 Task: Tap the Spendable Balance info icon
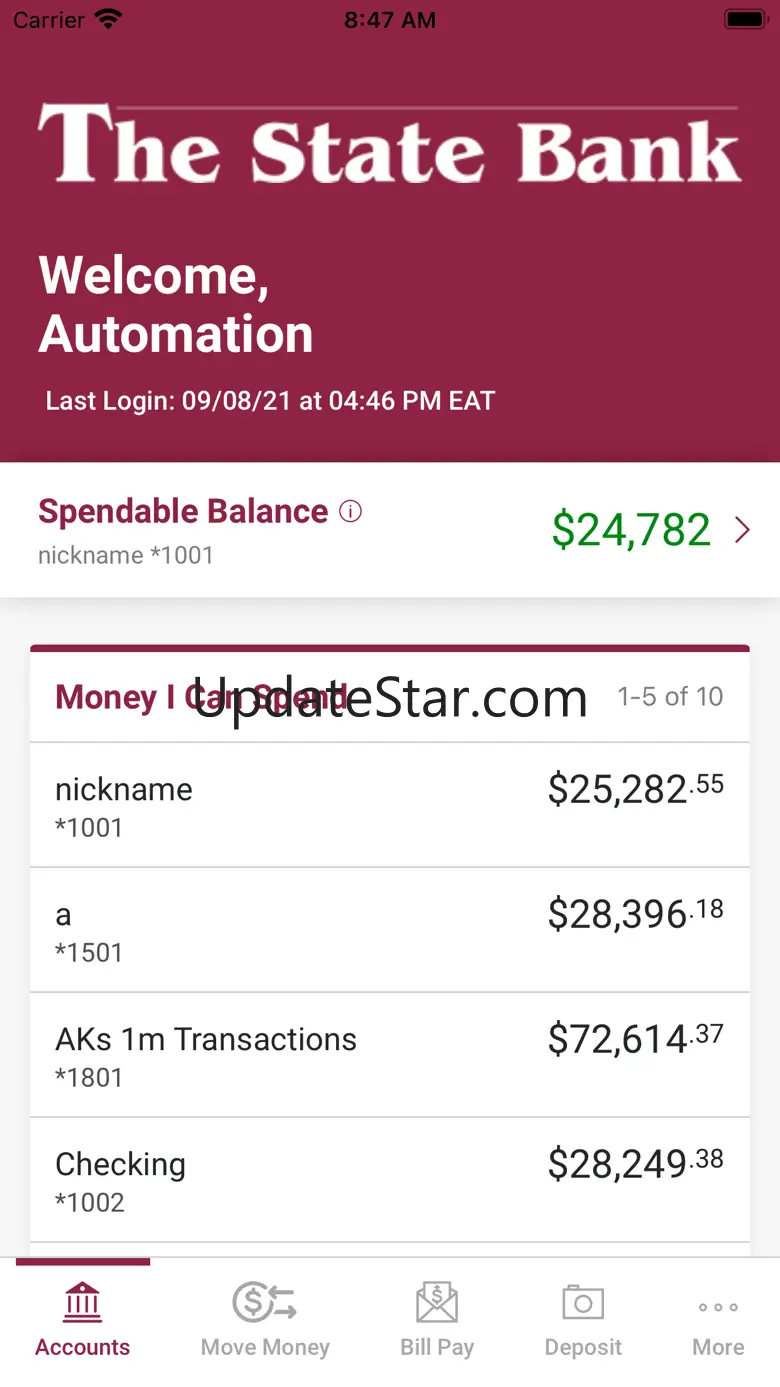[x=350, y=511]
